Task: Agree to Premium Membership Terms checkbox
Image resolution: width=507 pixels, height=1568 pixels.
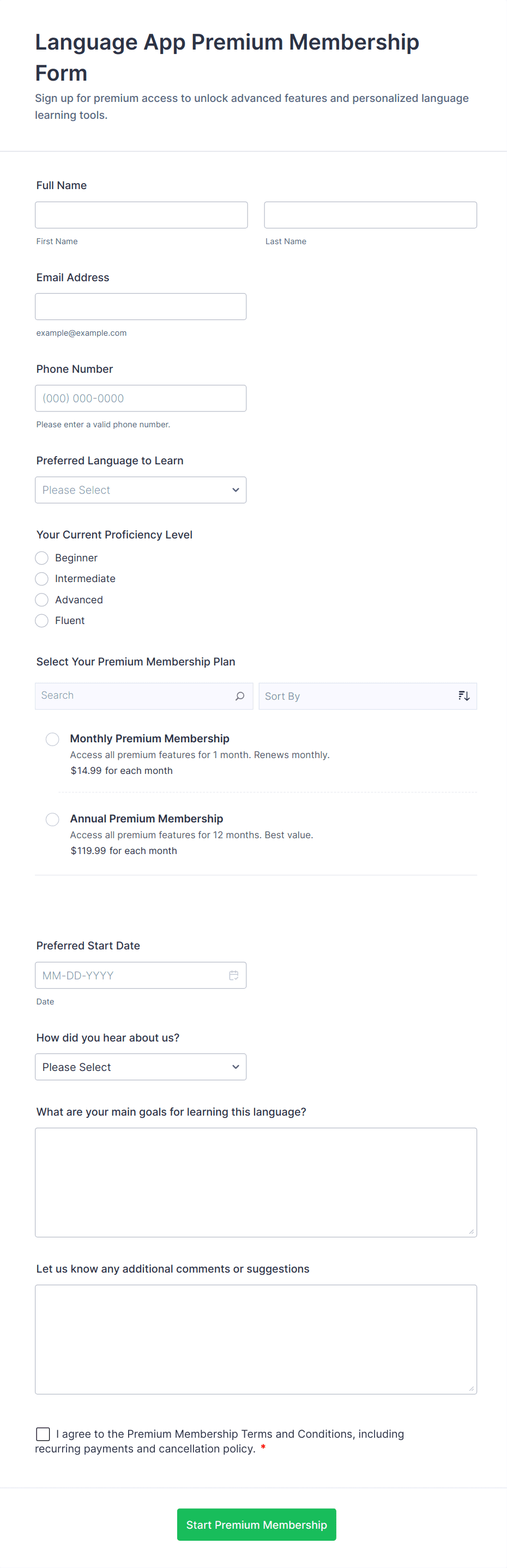Action: 43,1434
